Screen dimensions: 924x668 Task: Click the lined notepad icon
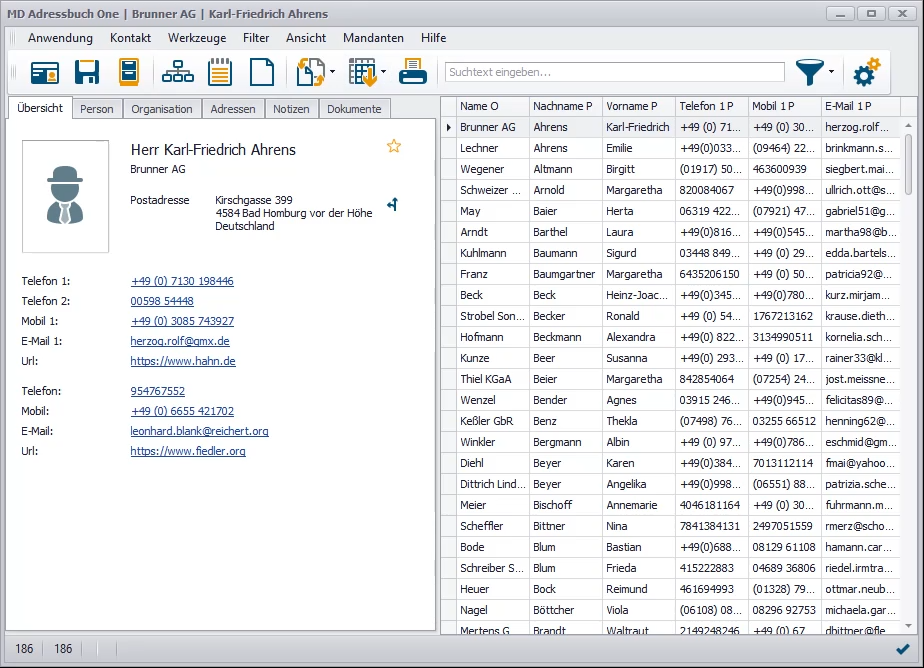220,72
